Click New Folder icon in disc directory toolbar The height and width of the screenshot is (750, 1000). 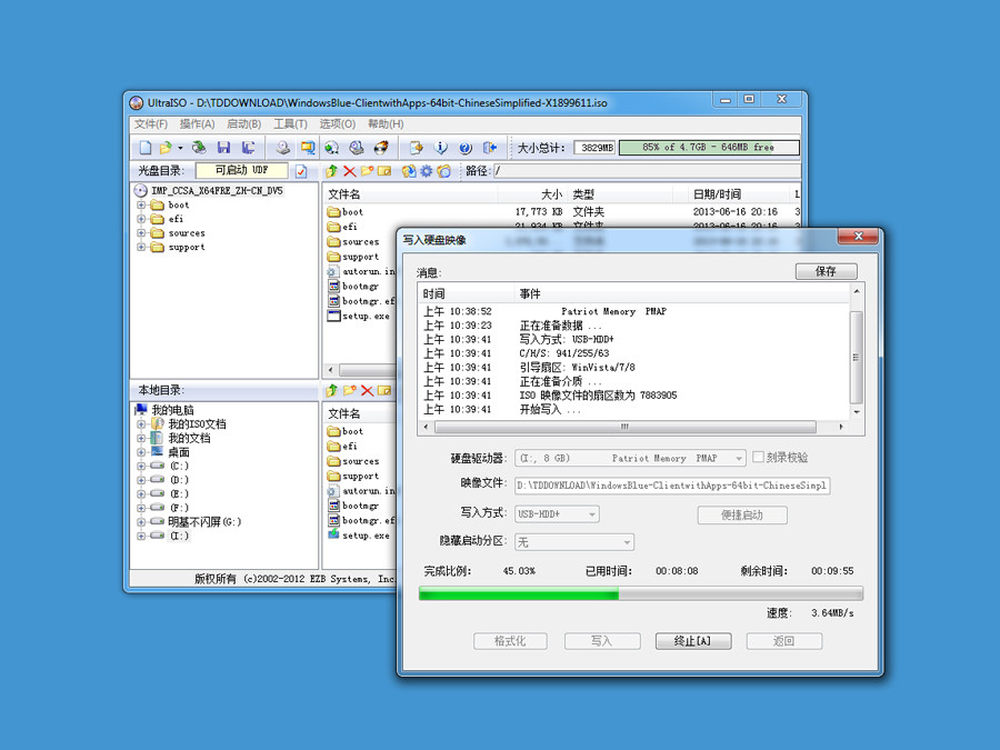tap(367, 171)
